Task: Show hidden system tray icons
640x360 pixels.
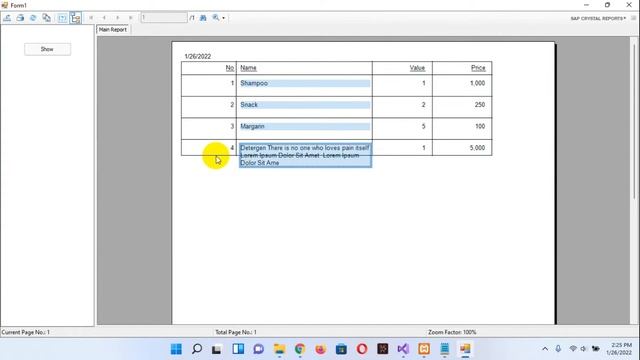Action: pyautogui.click(x=545, y=349)
